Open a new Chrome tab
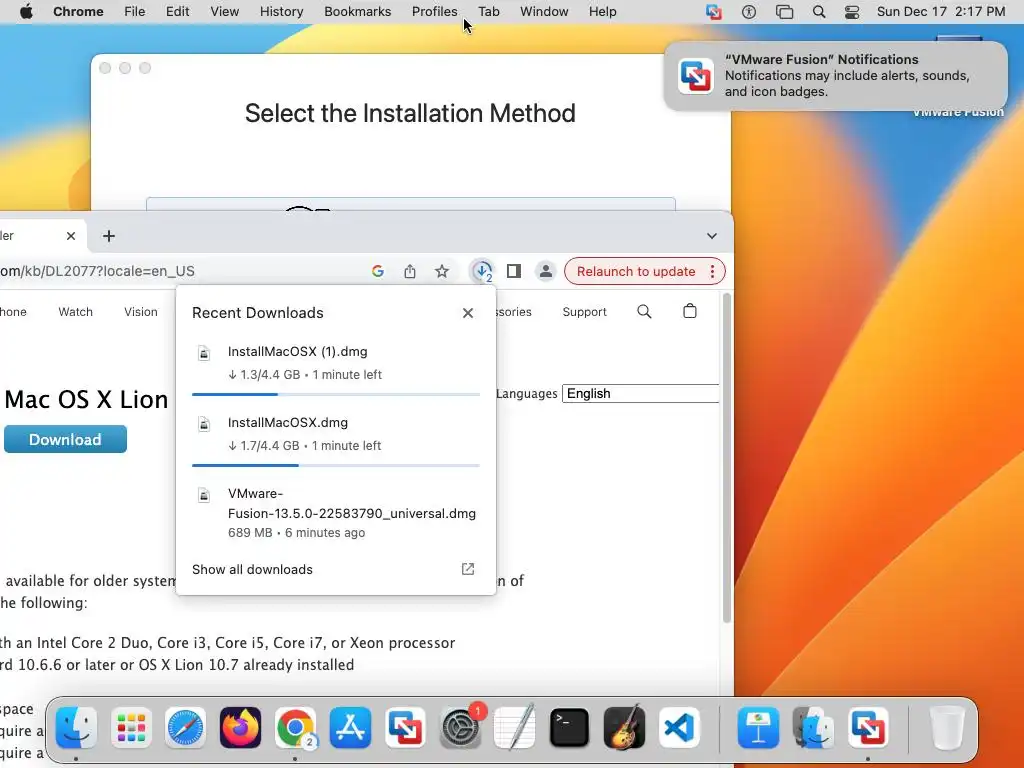This screenshot has height=768, width=1024. pos(109,236)
